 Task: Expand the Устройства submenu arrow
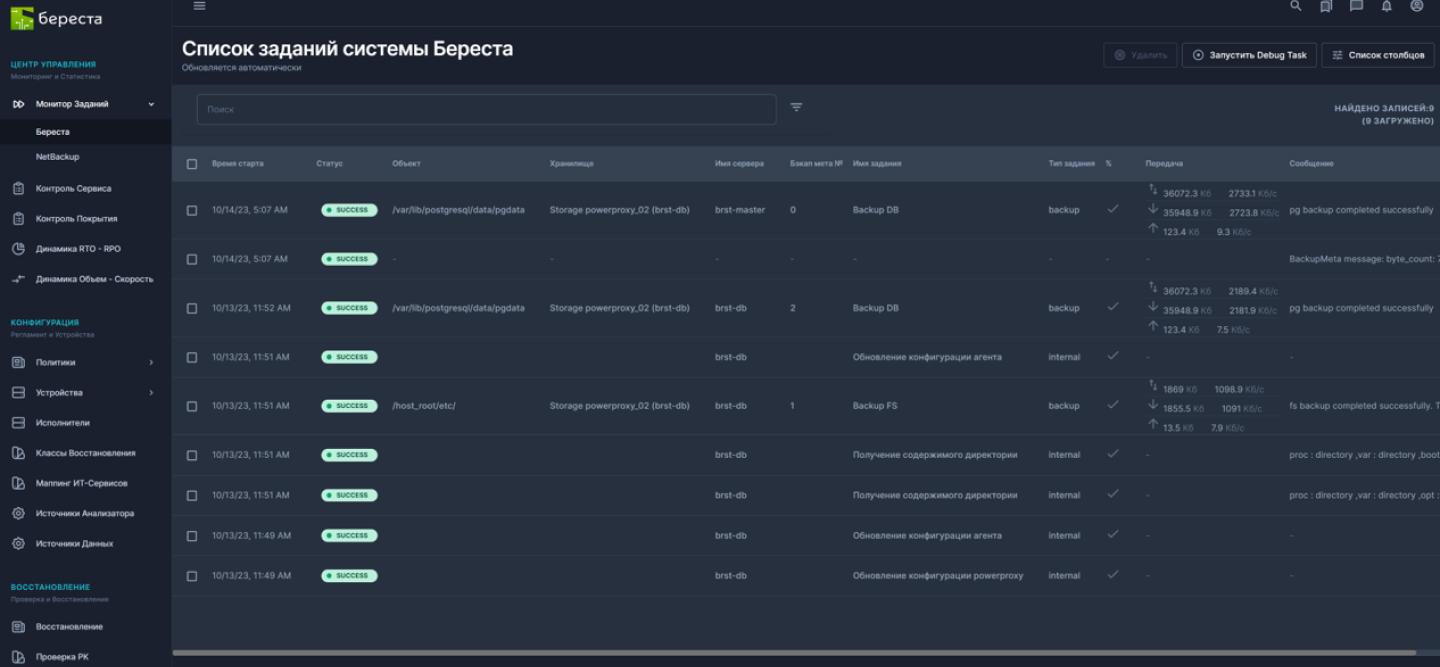(152, 393)
